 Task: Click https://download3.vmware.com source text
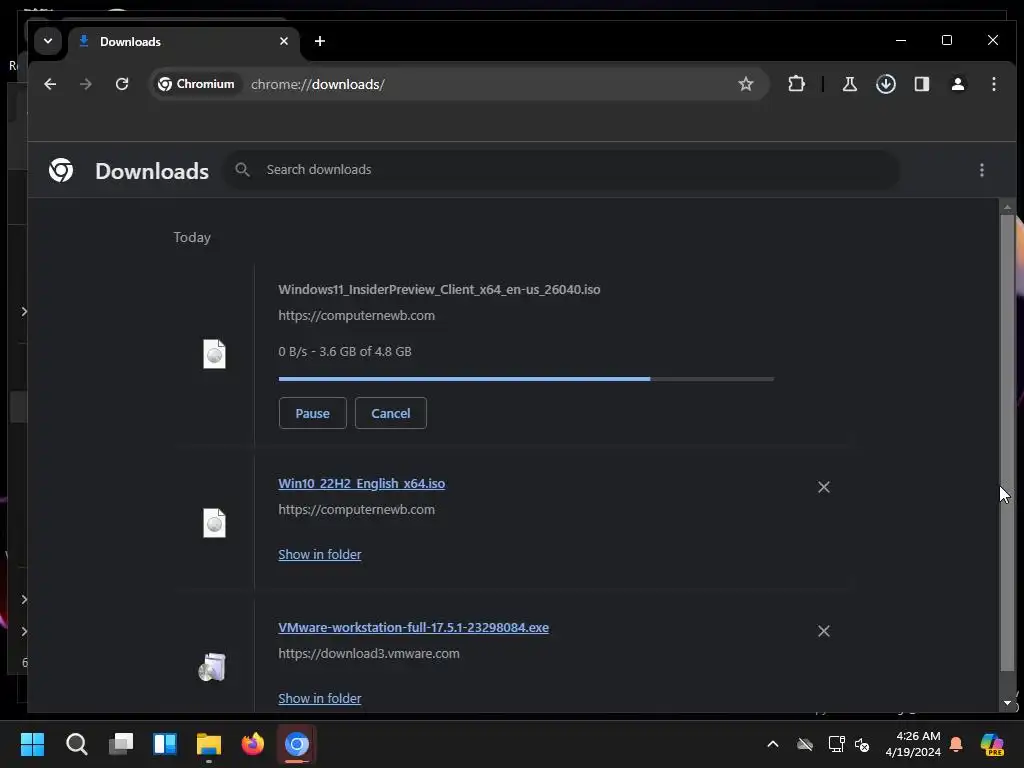click(369, 654)
